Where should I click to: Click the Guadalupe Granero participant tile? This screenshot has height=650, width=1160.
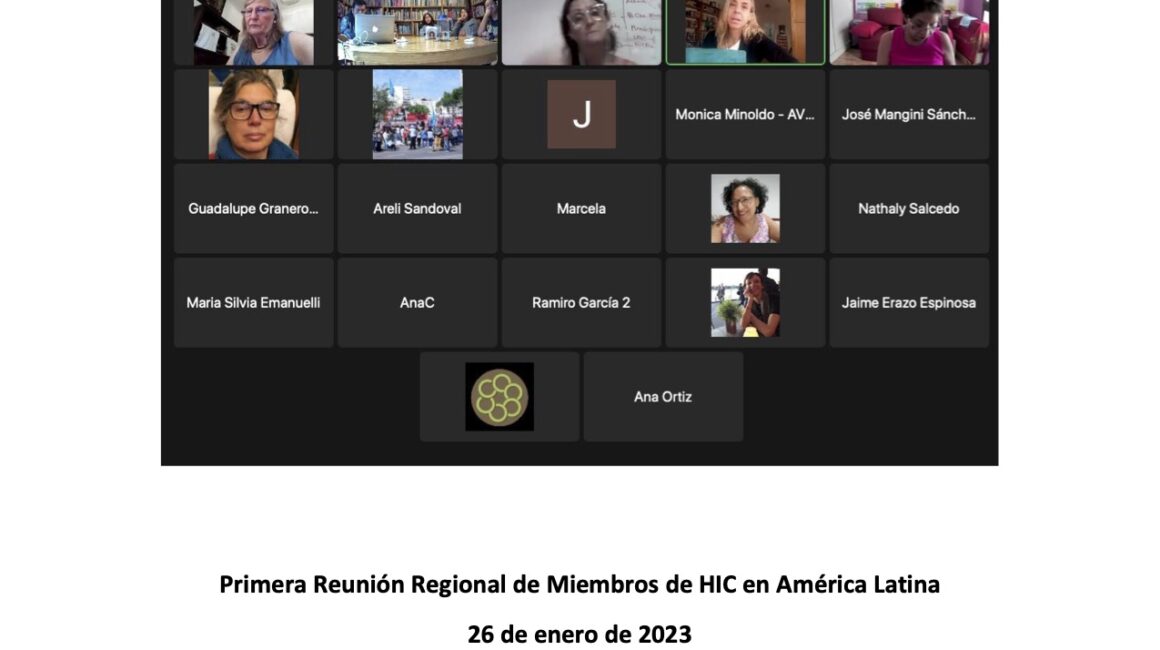pyautogui.click(x=254, y=209)
